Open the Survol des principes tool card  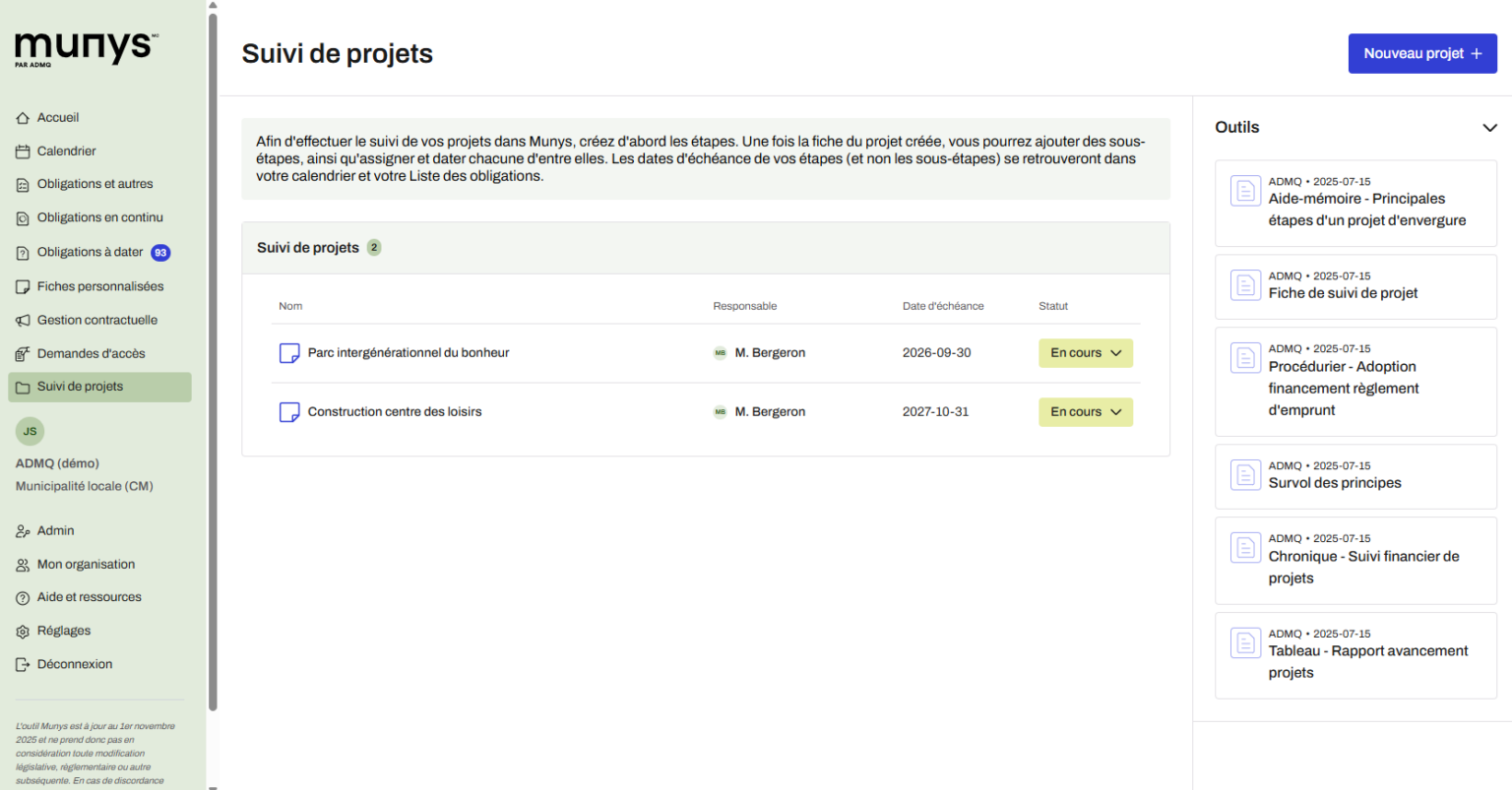click(1354, 476)
